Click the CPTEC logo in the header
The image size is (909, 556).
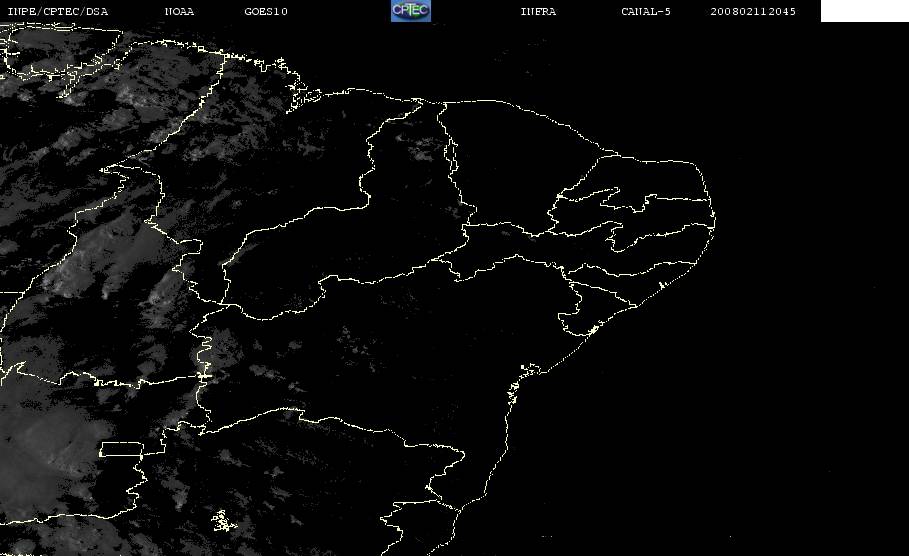pos(411,11)
